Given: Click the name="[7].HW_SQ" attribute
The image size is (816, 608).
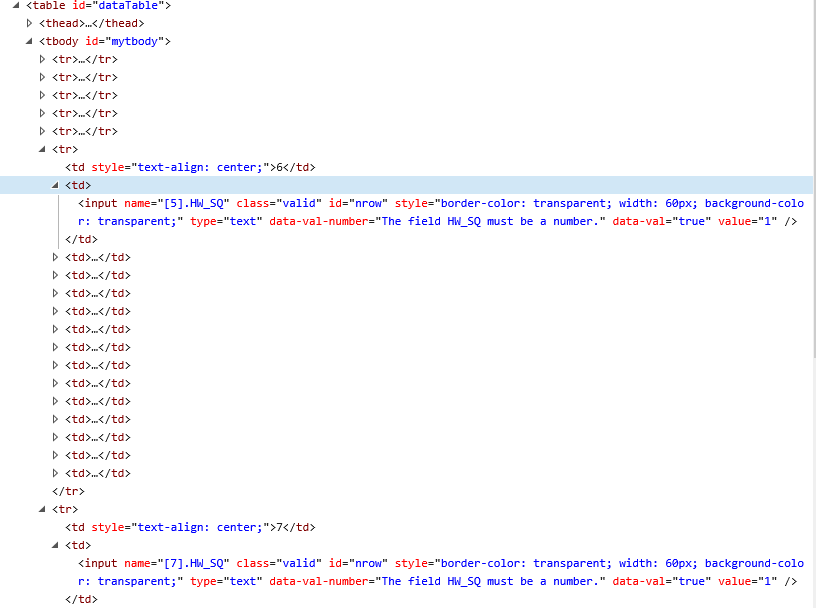Looking at the screenshot, I should (177, 563).
